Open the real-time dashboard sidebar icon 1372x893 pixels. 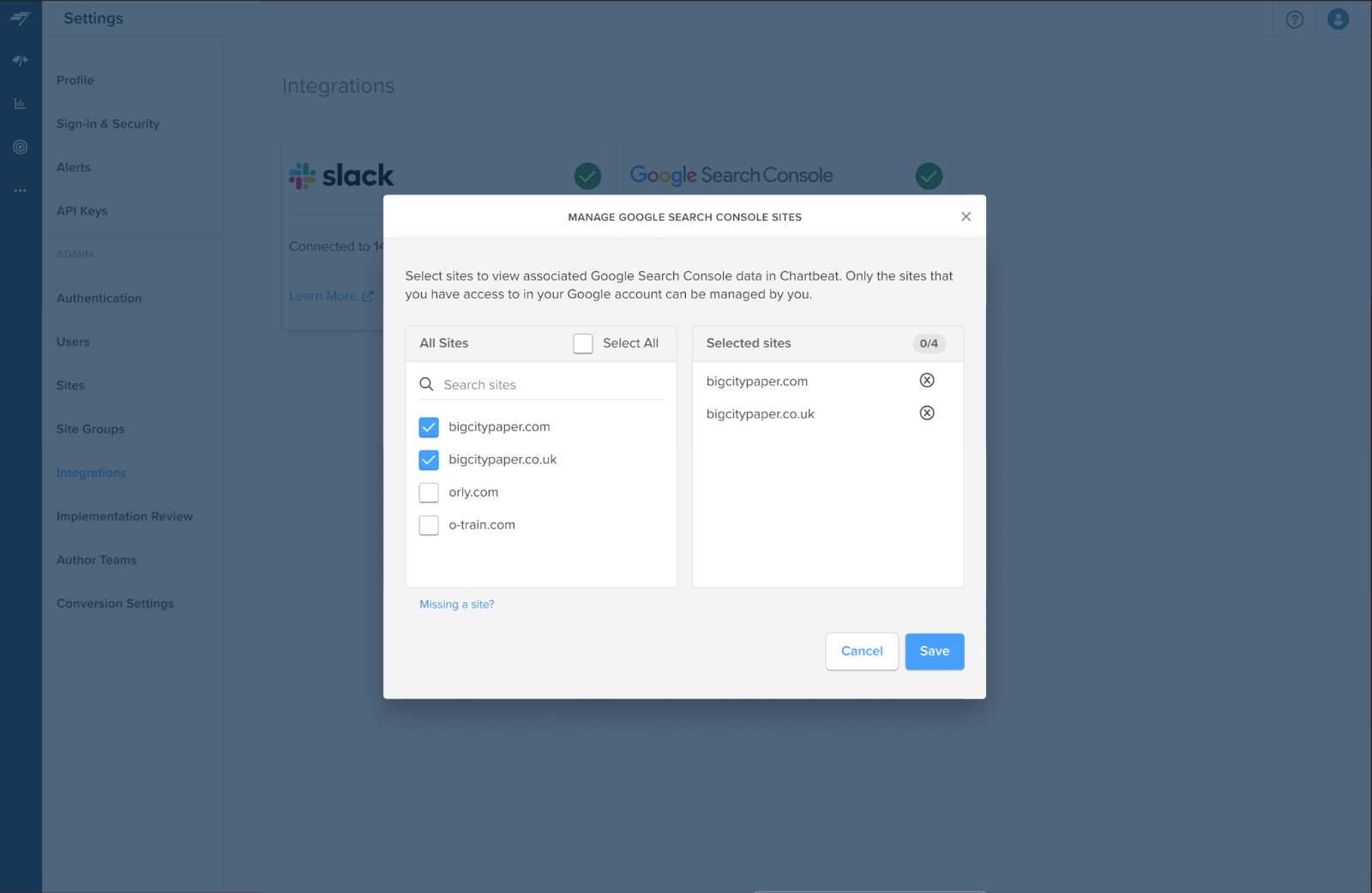pos(21,60)
